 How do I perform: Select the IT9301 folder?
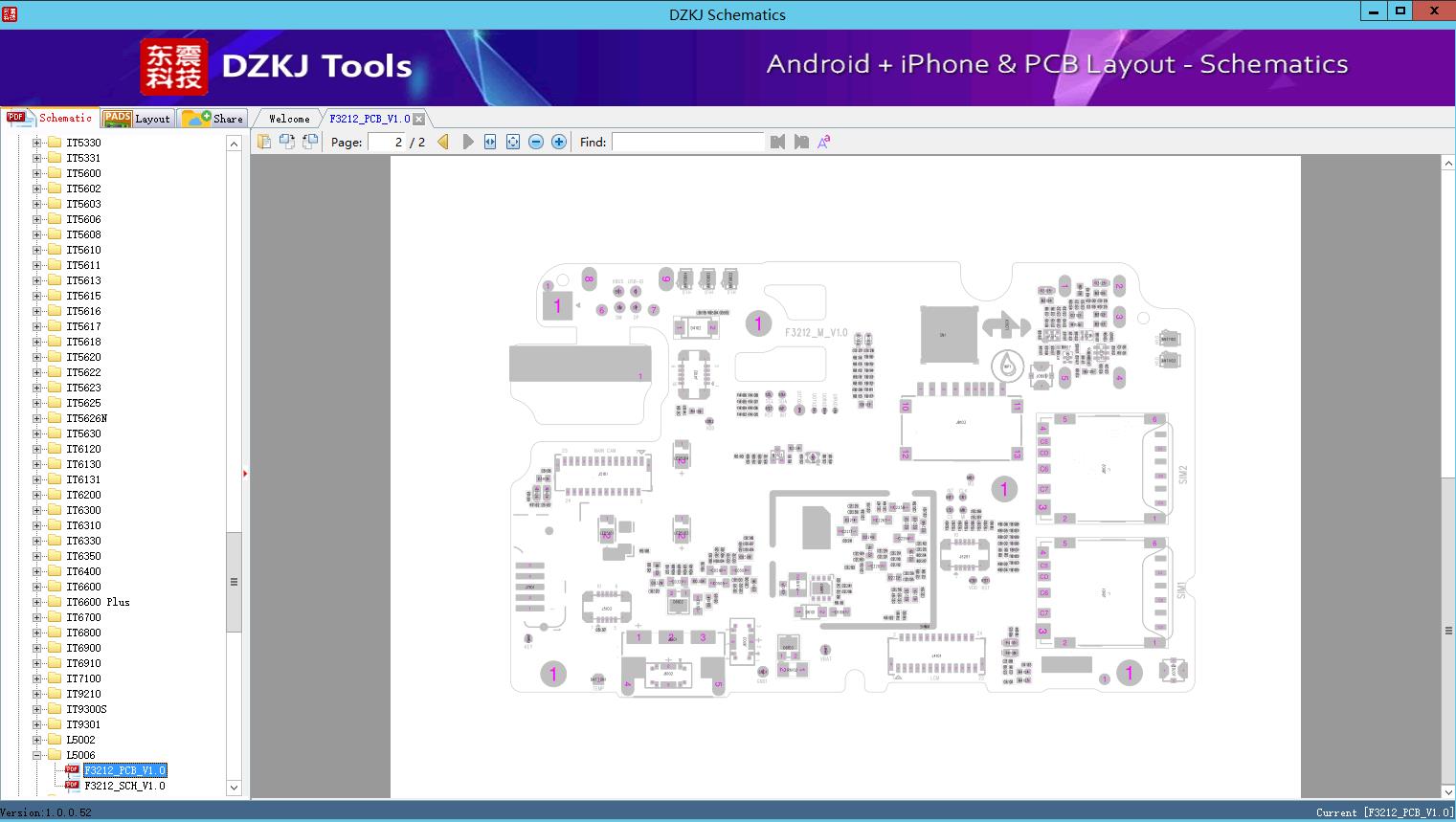coord(83,724)
